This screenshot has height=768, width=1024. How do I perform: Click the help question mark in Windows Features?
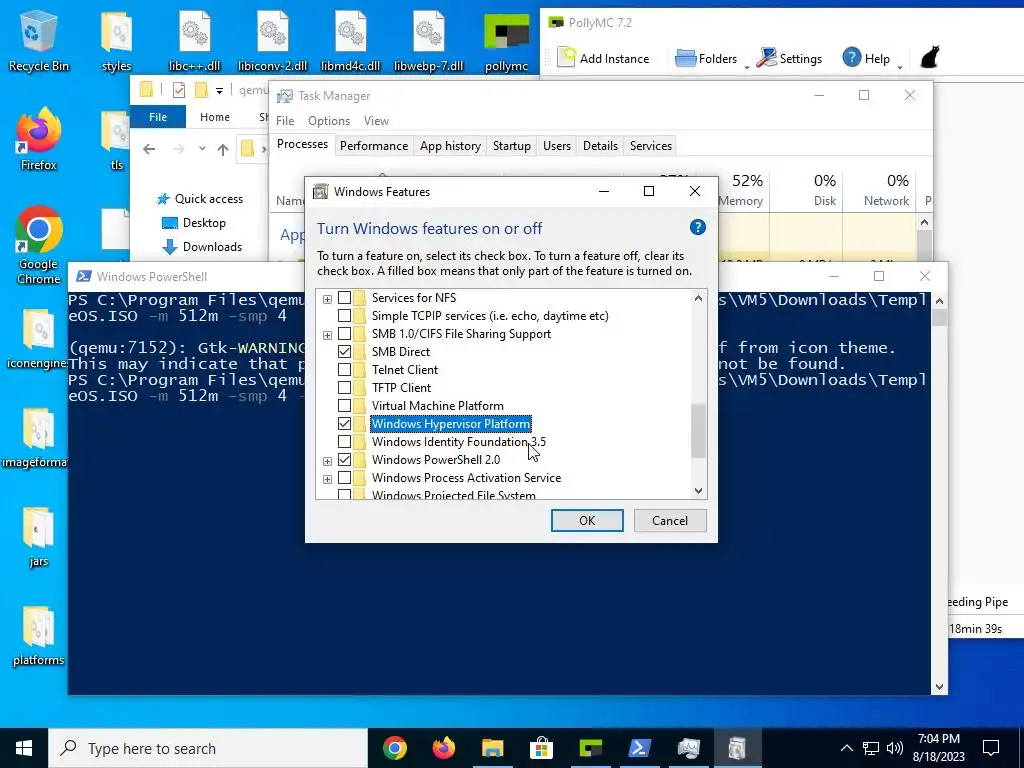tap(697, 227)
